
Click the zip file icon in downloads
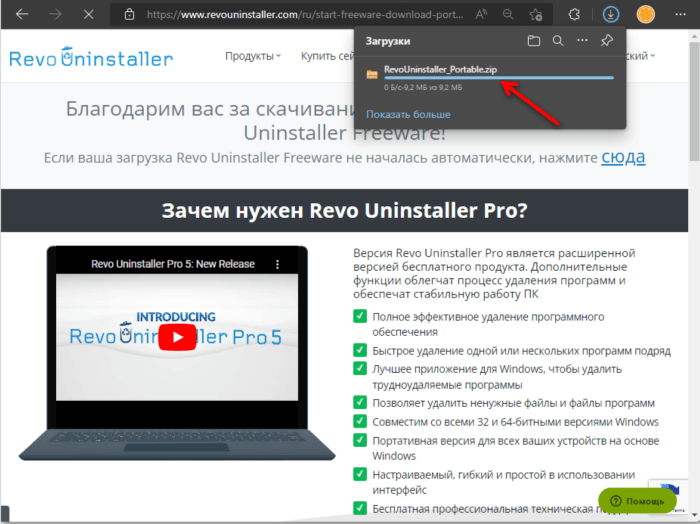(372, 75)
